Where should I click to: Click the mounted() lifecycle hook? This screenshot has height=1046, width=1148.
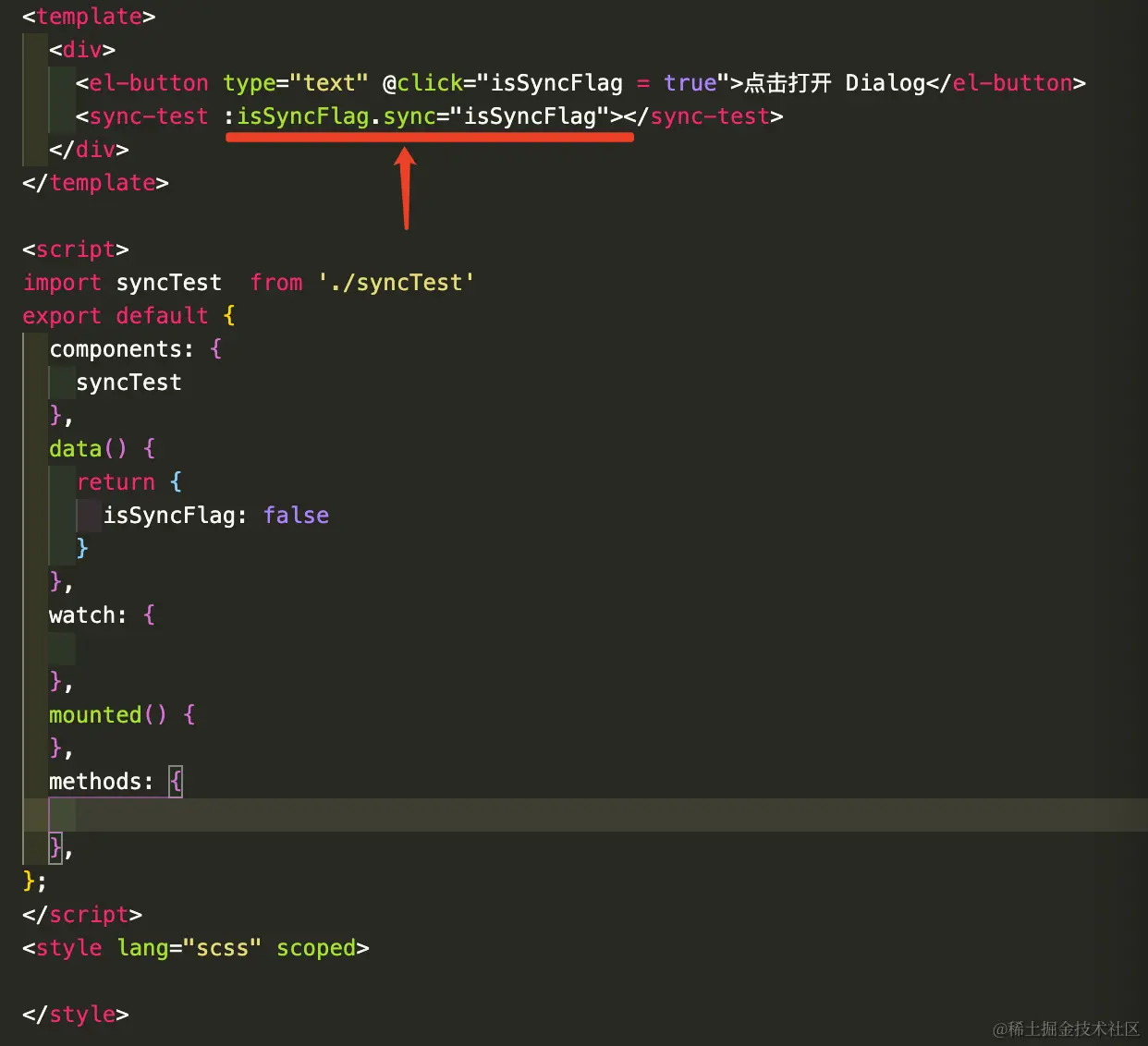[x=106, y=714]
